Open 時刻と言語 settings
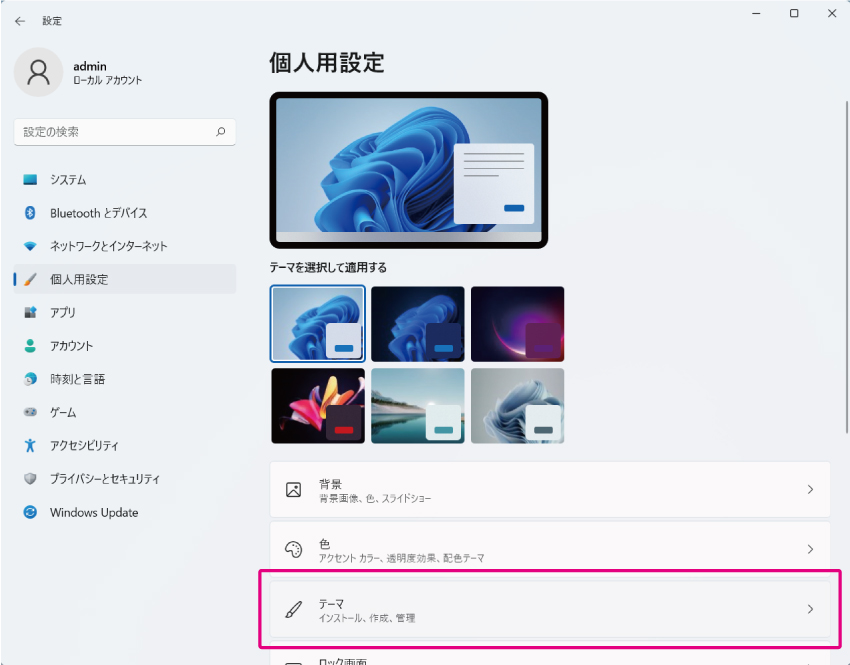Viewport: 850px width, 665px height. (125, 379)
